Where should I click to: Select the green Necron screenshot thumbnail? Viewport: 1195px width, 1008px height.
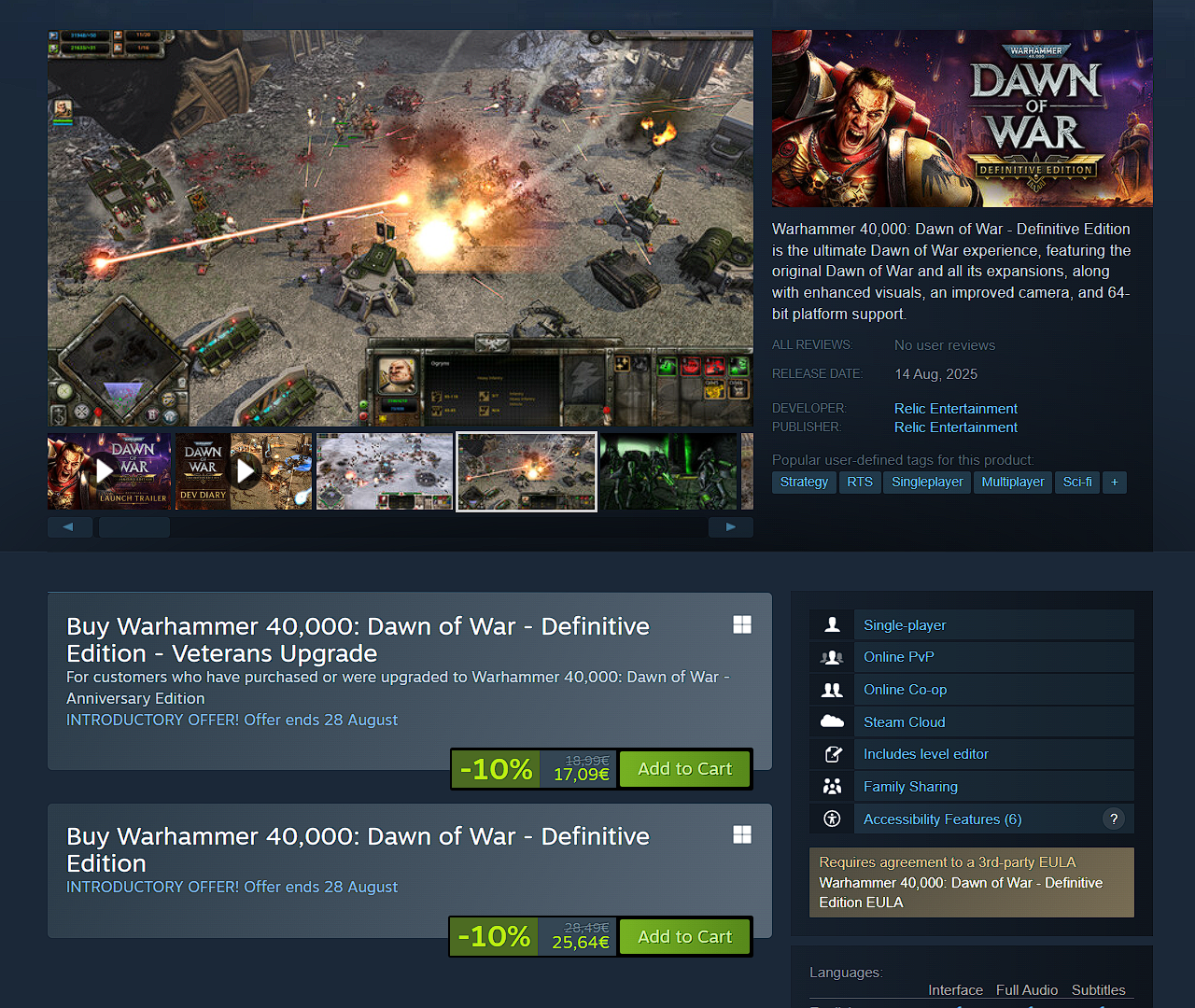pos(668,471)
